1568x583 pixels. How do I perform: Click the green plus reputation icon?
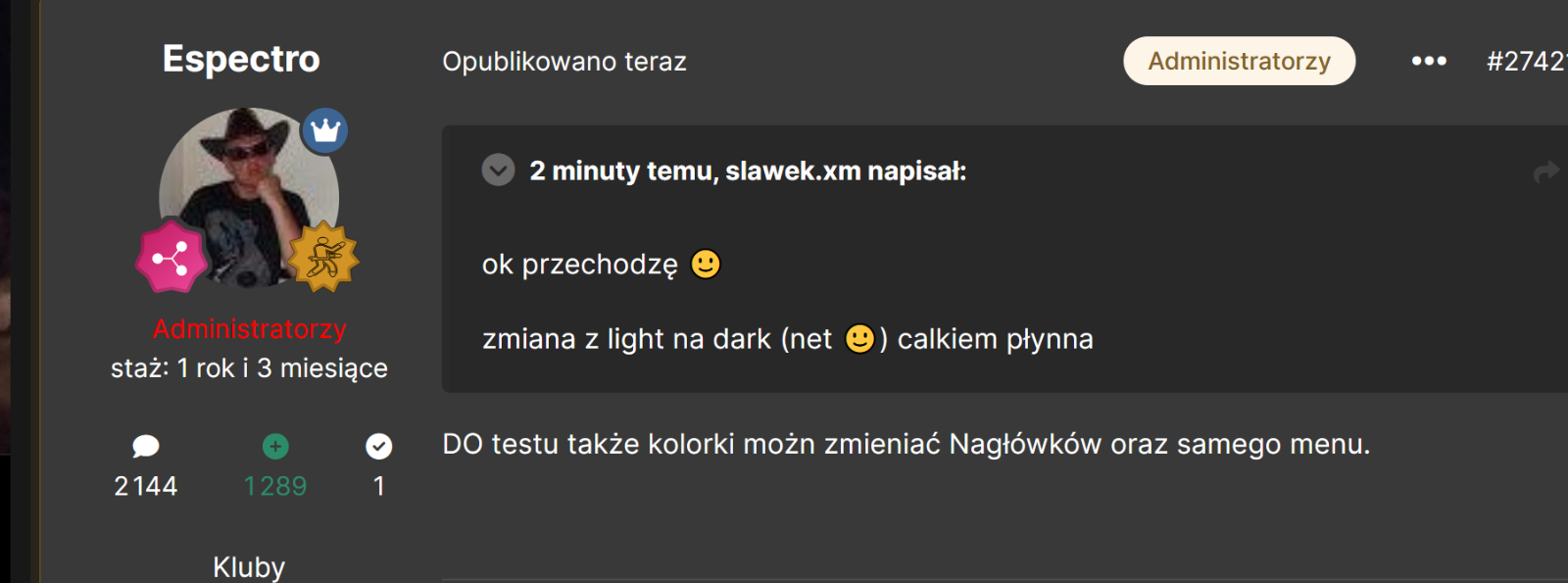point(275,447)
